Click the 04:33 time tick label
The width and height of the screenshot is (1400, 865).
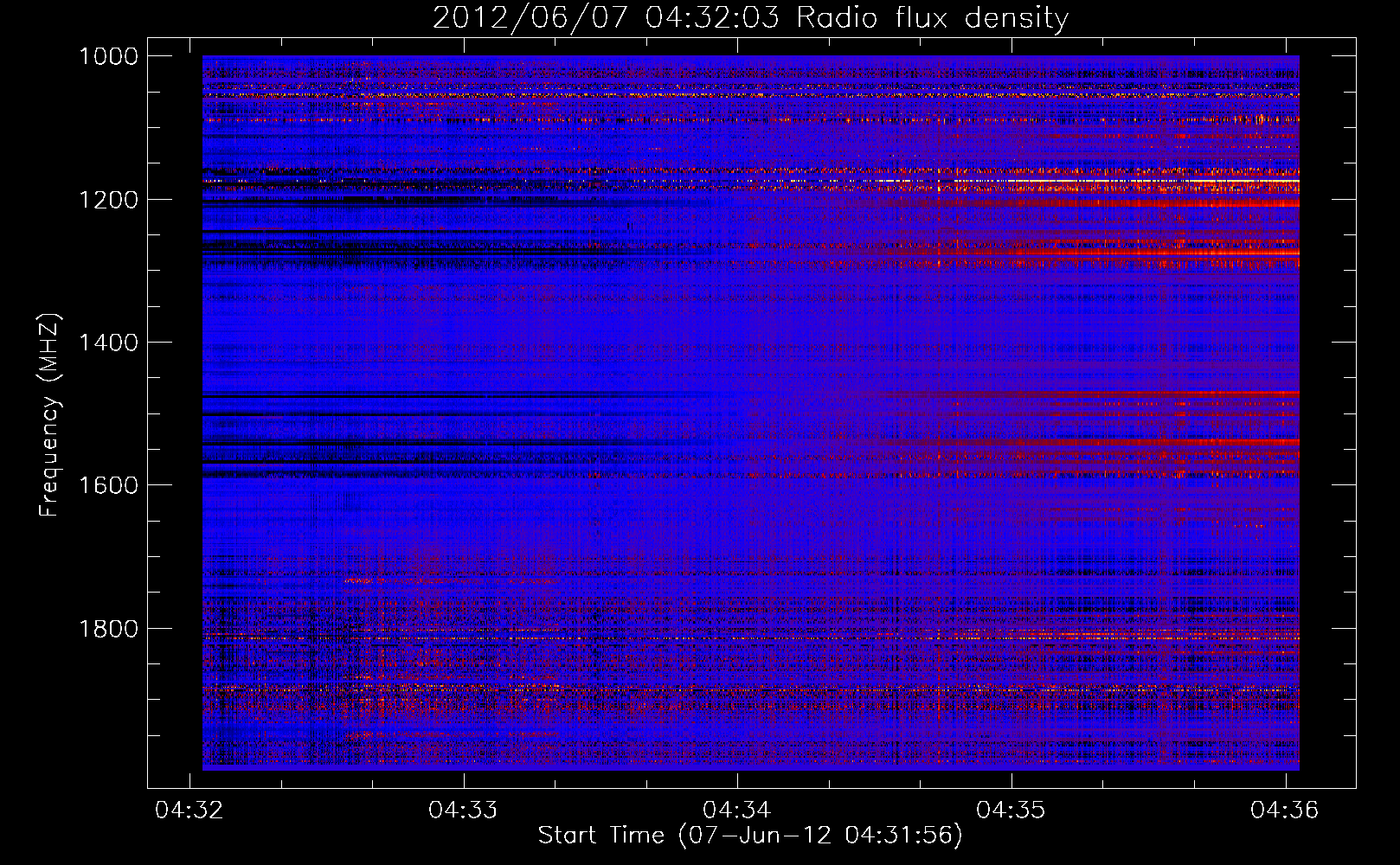click(463, 810)
